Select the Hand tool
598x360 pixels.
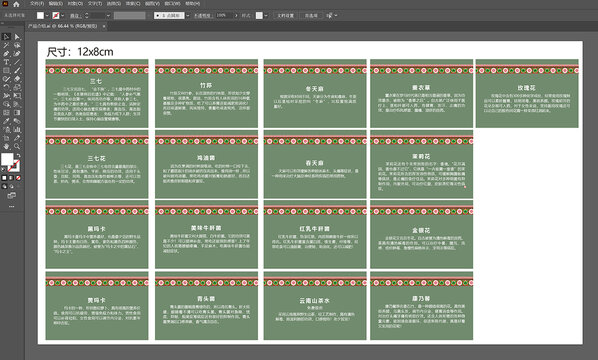click(6, 146)
